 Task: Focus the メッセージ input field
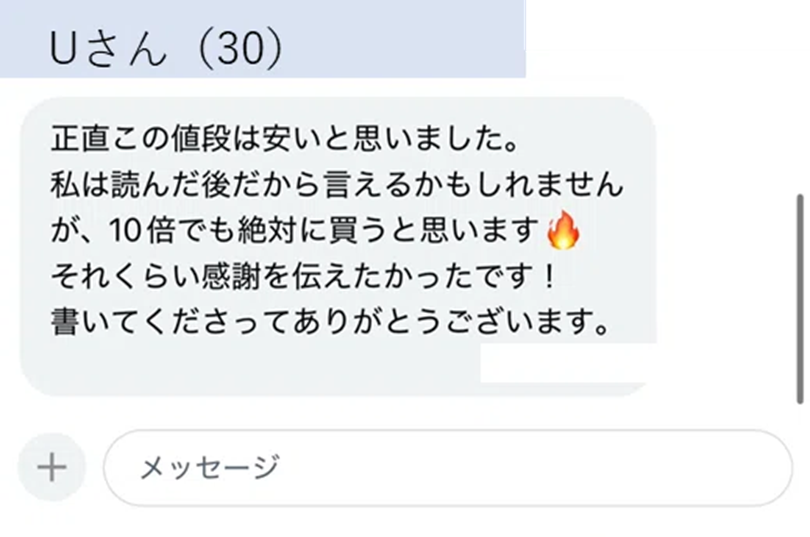448,468
